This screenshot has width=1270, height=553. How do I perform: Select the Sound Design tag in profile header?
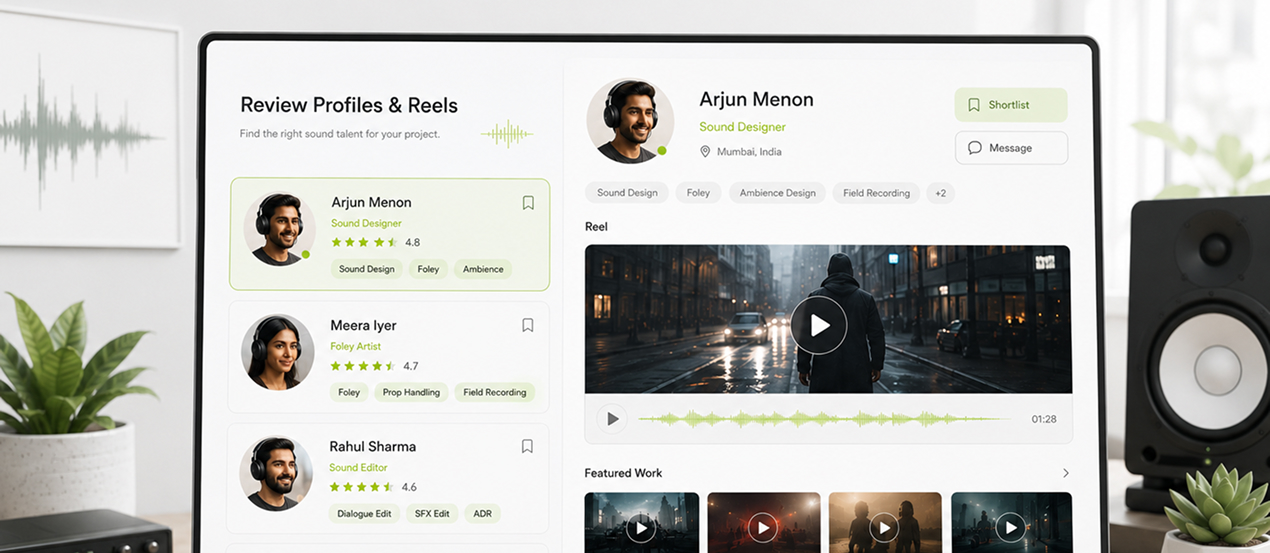point(627,193)
